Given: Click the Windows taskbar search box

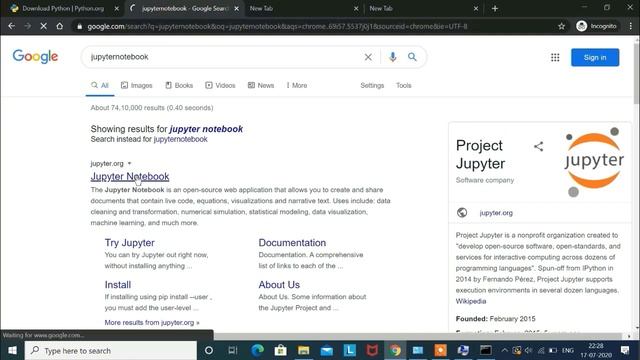Looking at the screenshot, I should 111,350.
